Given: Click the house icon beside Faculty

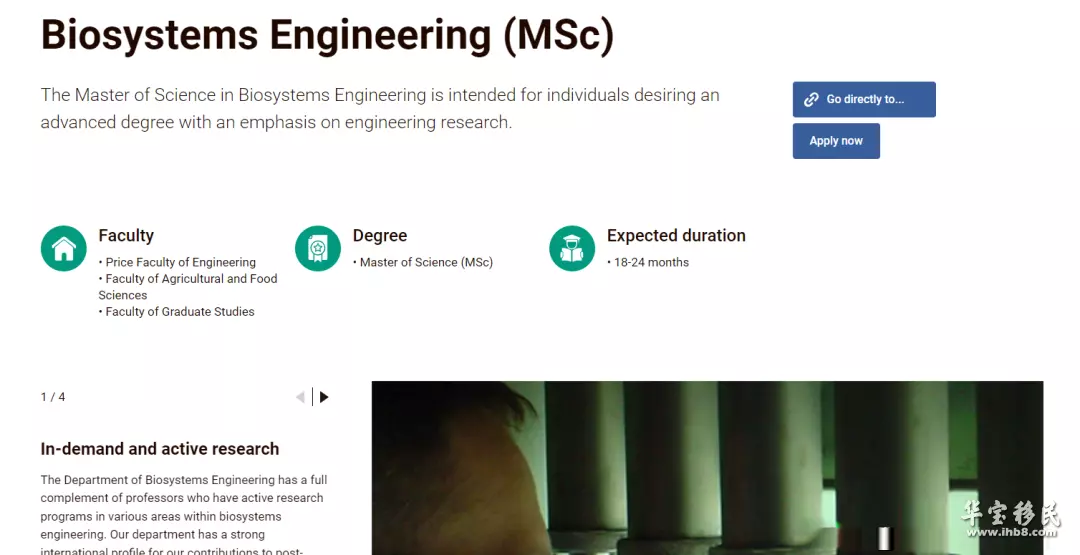Looking at the screenshot, I should (x=64, y=248).
